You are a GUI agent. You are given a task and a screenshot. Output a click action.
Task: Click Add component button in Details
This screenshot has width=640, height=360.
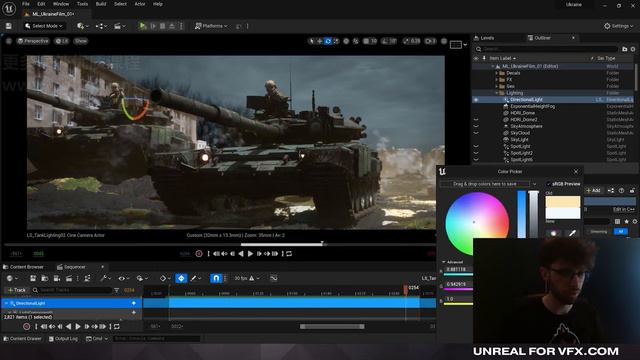point(594,191)
